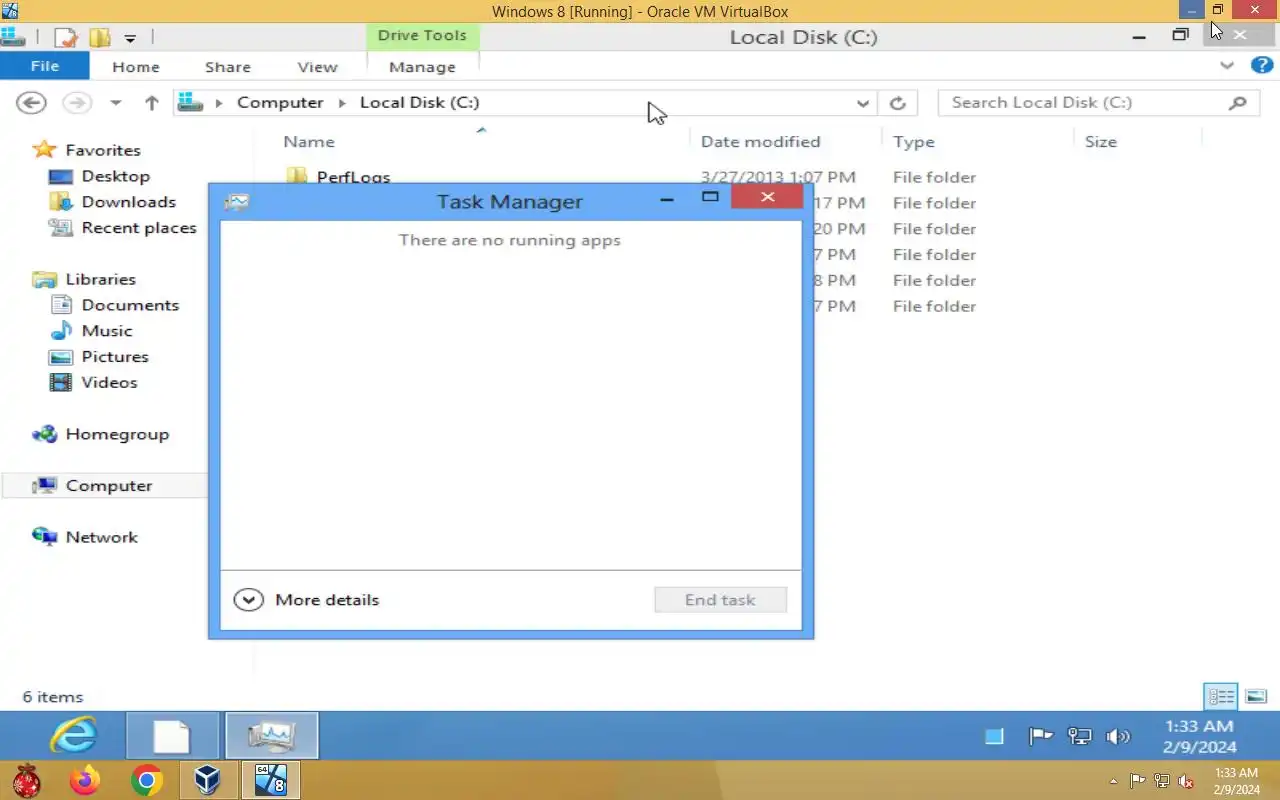
Task: Expand the arrow between Computer and Local Disk
Action: 342,103
